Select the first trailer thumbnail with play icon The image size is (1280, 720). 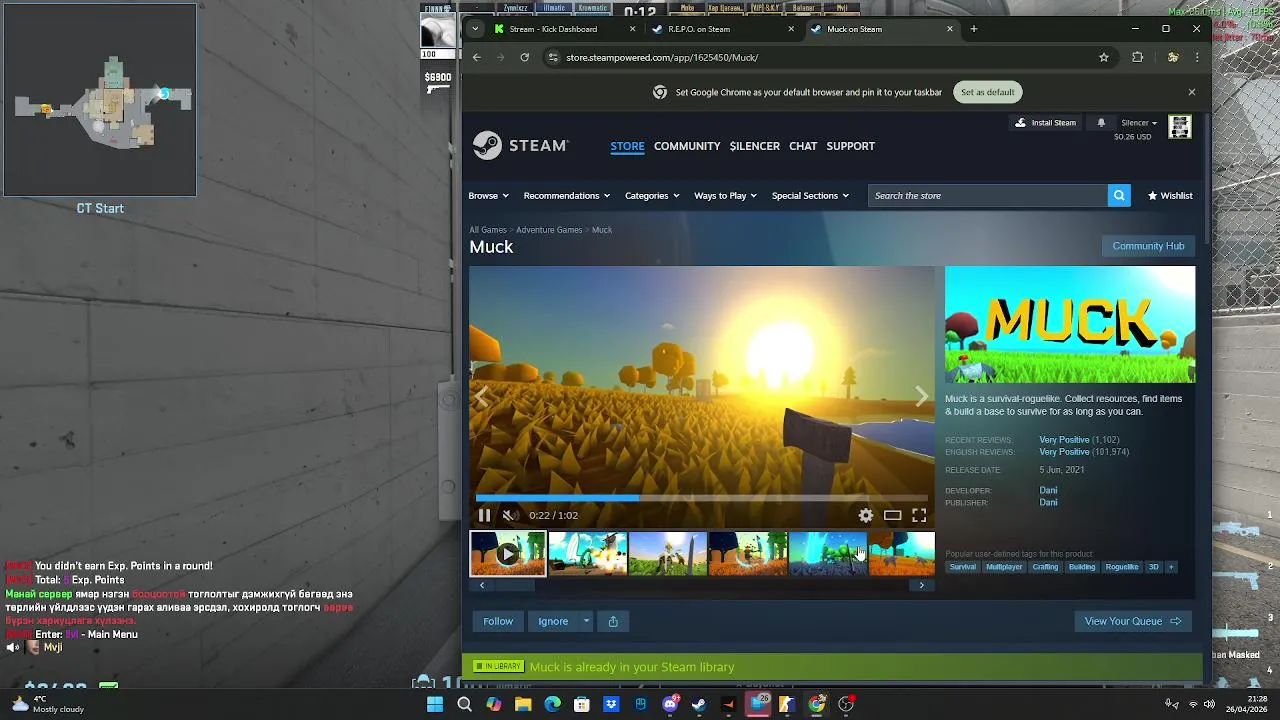click(508, 554)
